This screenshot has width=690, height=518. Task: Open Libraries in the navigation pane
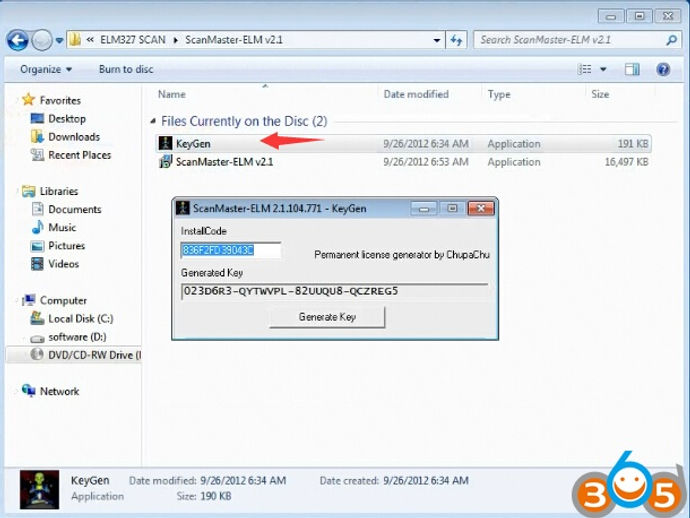(x=59, y=191)
